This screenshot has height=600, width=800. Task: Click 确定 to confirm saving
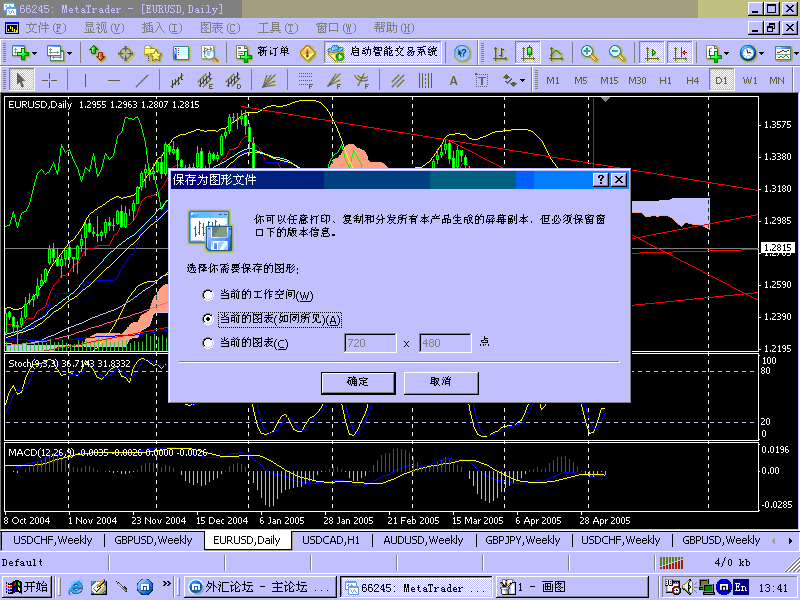[357, 383]
